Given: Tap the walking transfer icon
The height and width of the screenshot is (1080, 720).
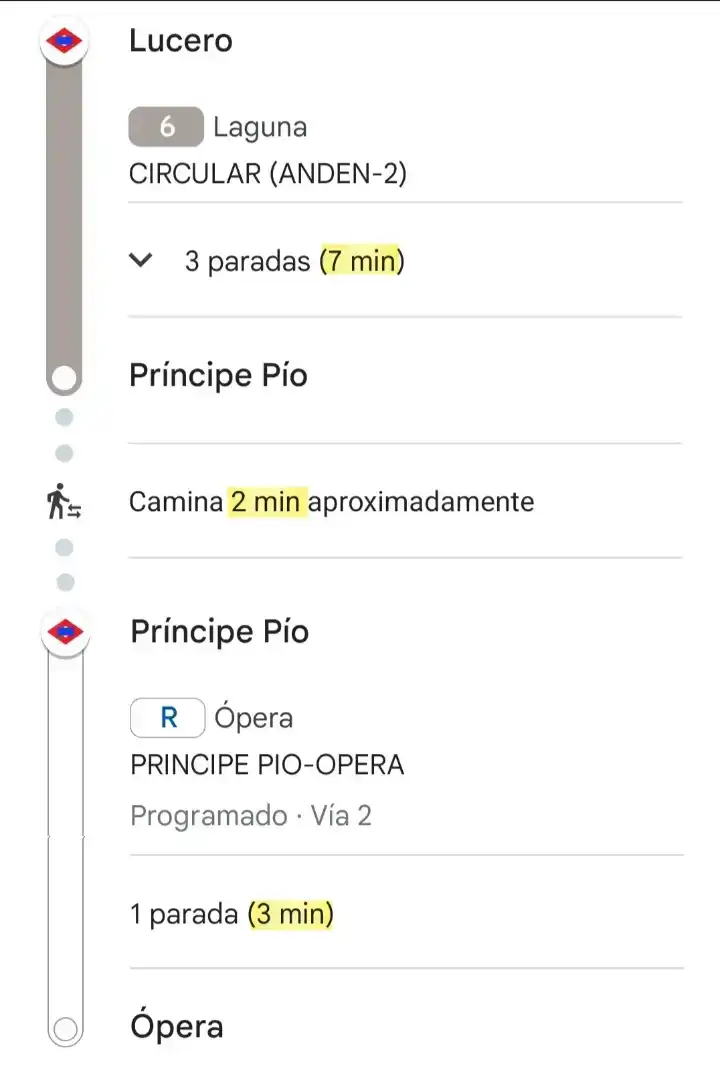Looking at the screenshot, I should pyautogui.click(x=64, y=501).
